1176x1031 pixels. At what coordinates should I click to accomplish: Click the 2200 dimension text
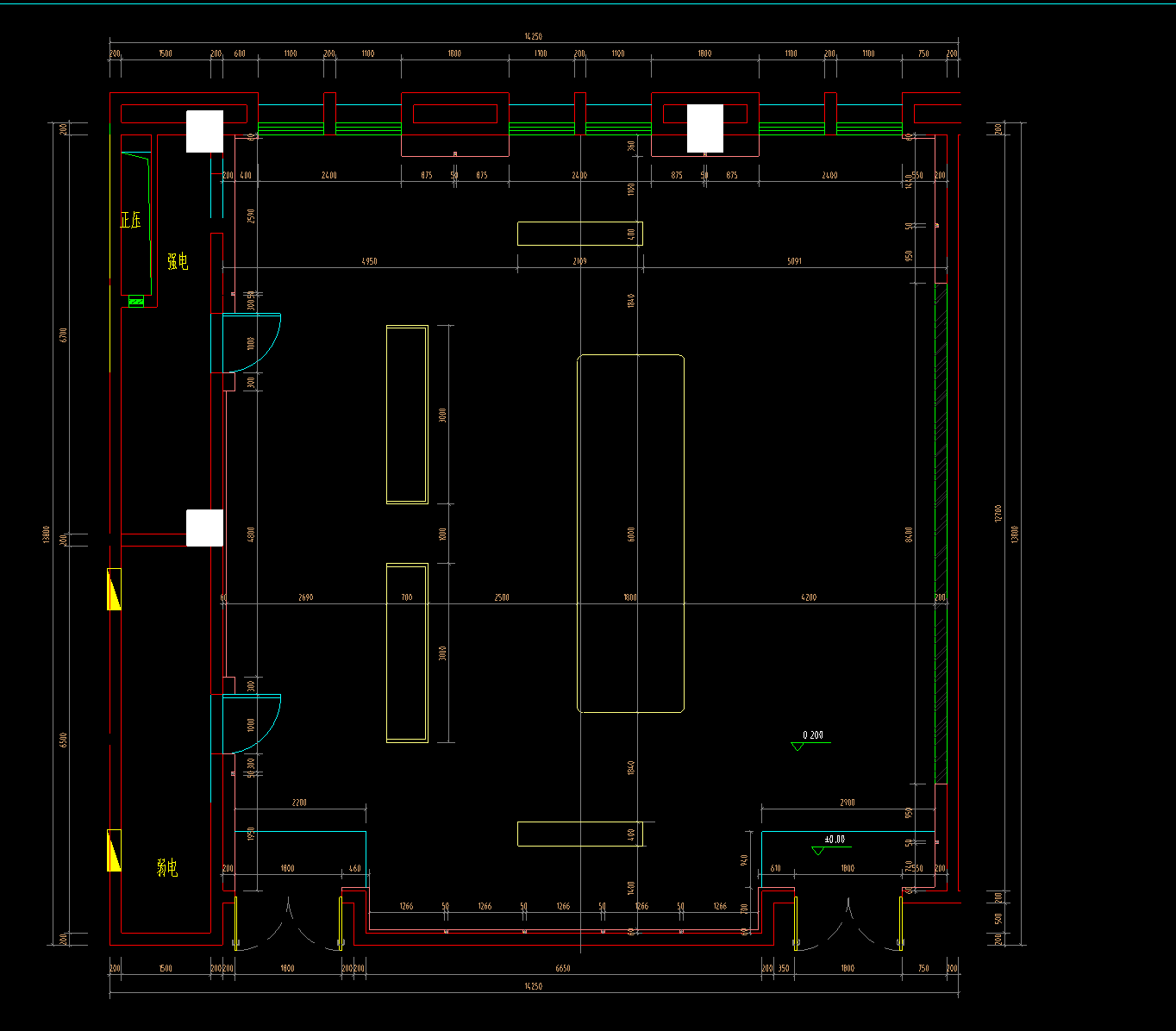pyautogui.click(x=299, y=803)
